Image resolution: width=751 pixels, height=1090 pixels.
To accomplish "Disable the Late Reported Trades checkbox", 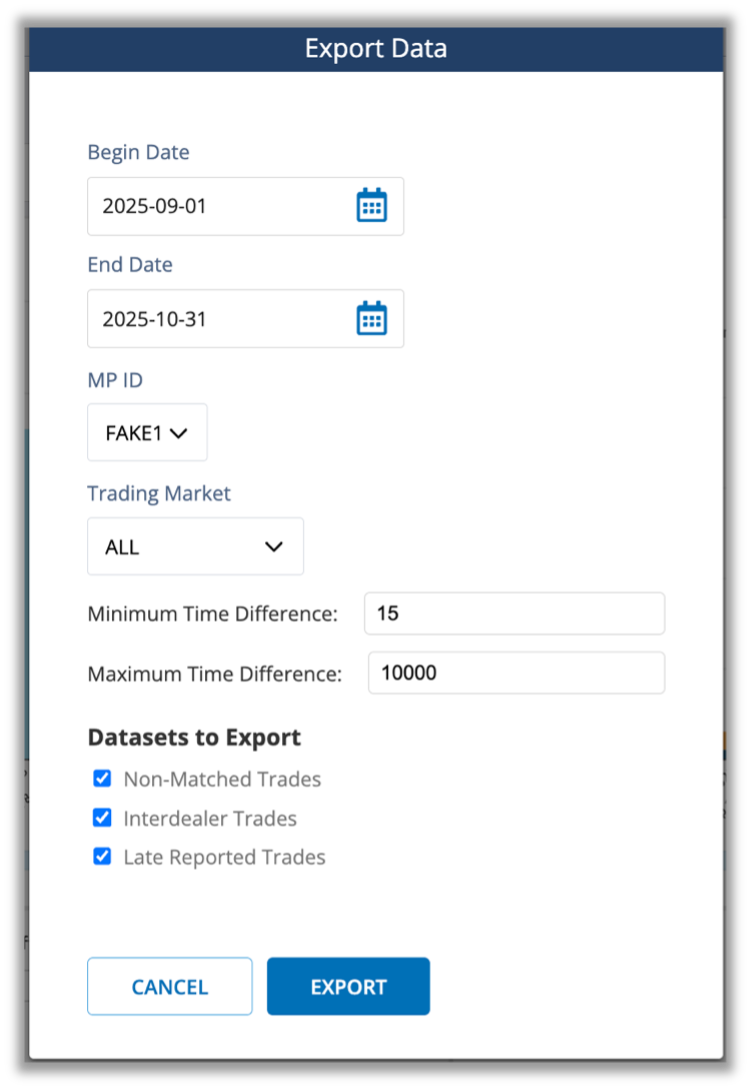I will (x=102, y=857).
